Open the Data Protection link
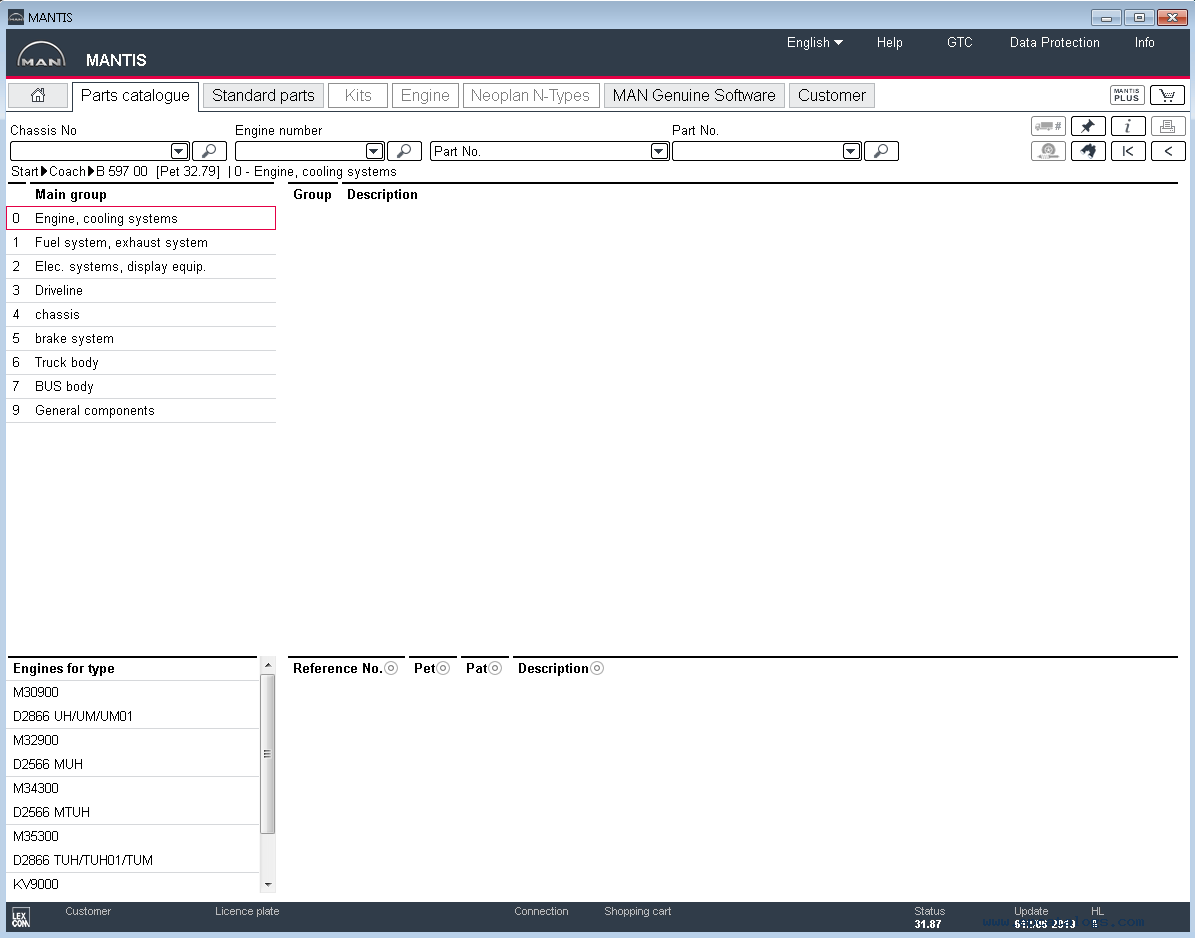Screen dimensions: 1195x938 click(x=1054, y=43)
